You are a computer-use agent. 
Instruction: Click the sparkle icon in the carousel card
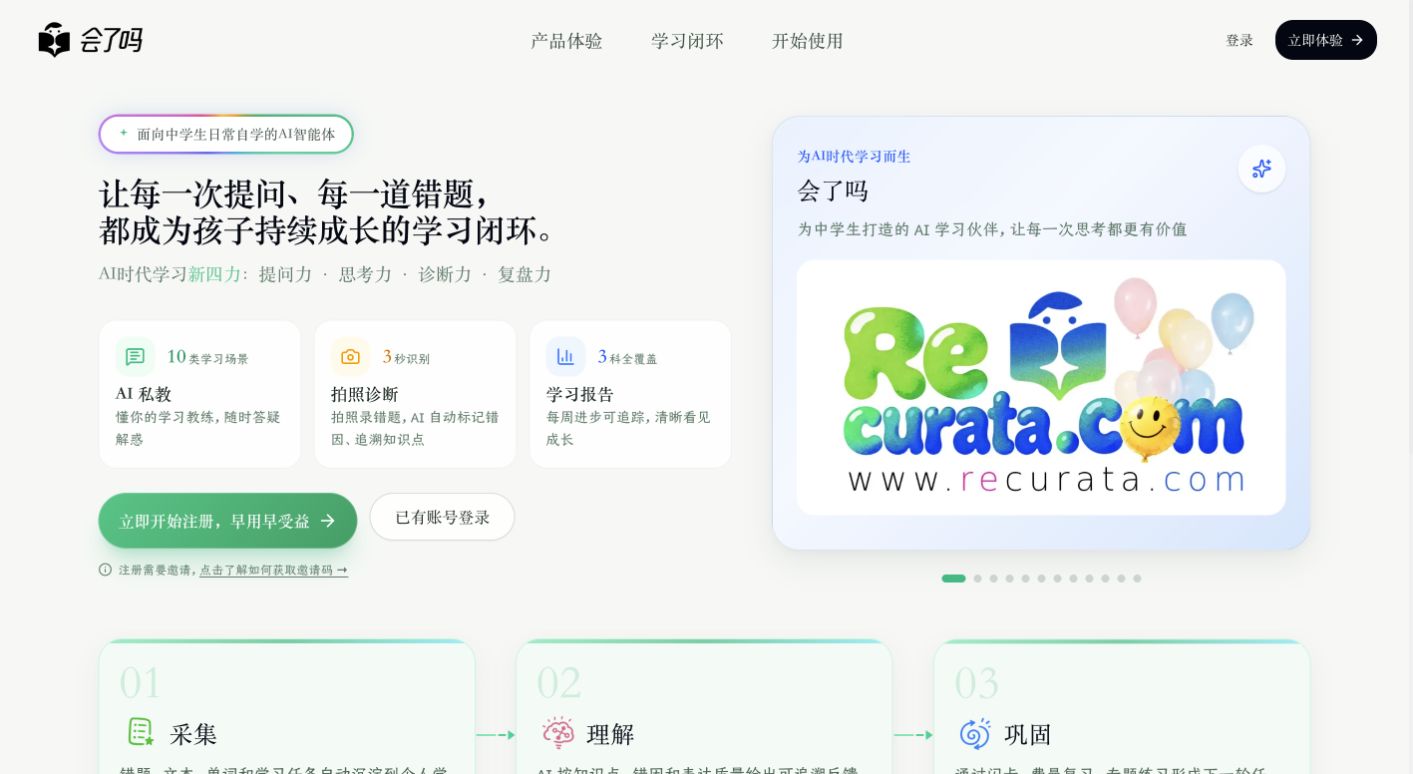coord(1261,169)
